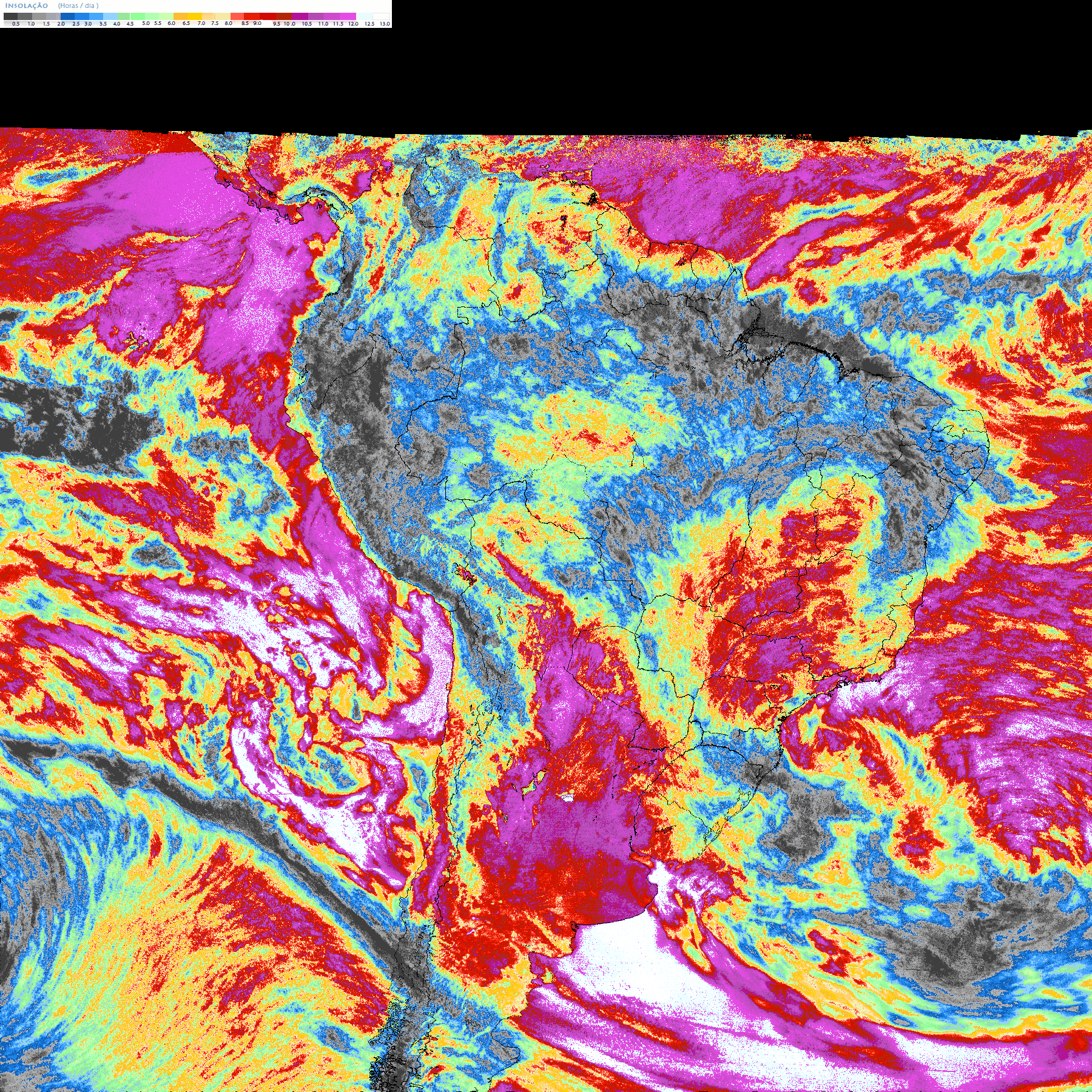Select the 7.0 legend value
Image resolution: width=1092 pixels, height=1092 pixels.
pyautogui.click(x=201, y=23)
